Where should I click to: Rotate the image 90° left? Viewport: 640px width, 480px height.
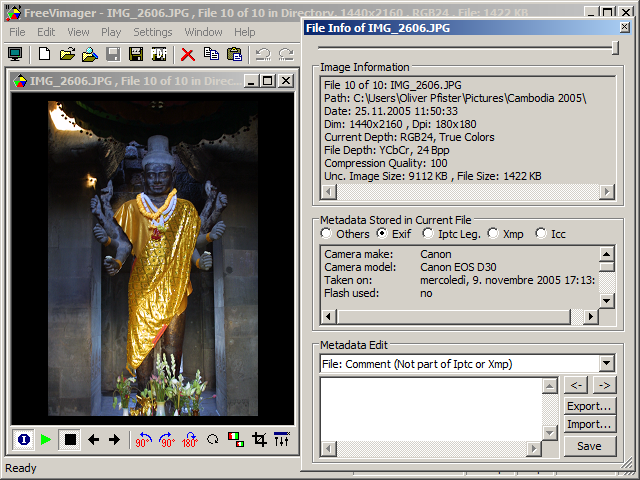click(x=143, y=439)
